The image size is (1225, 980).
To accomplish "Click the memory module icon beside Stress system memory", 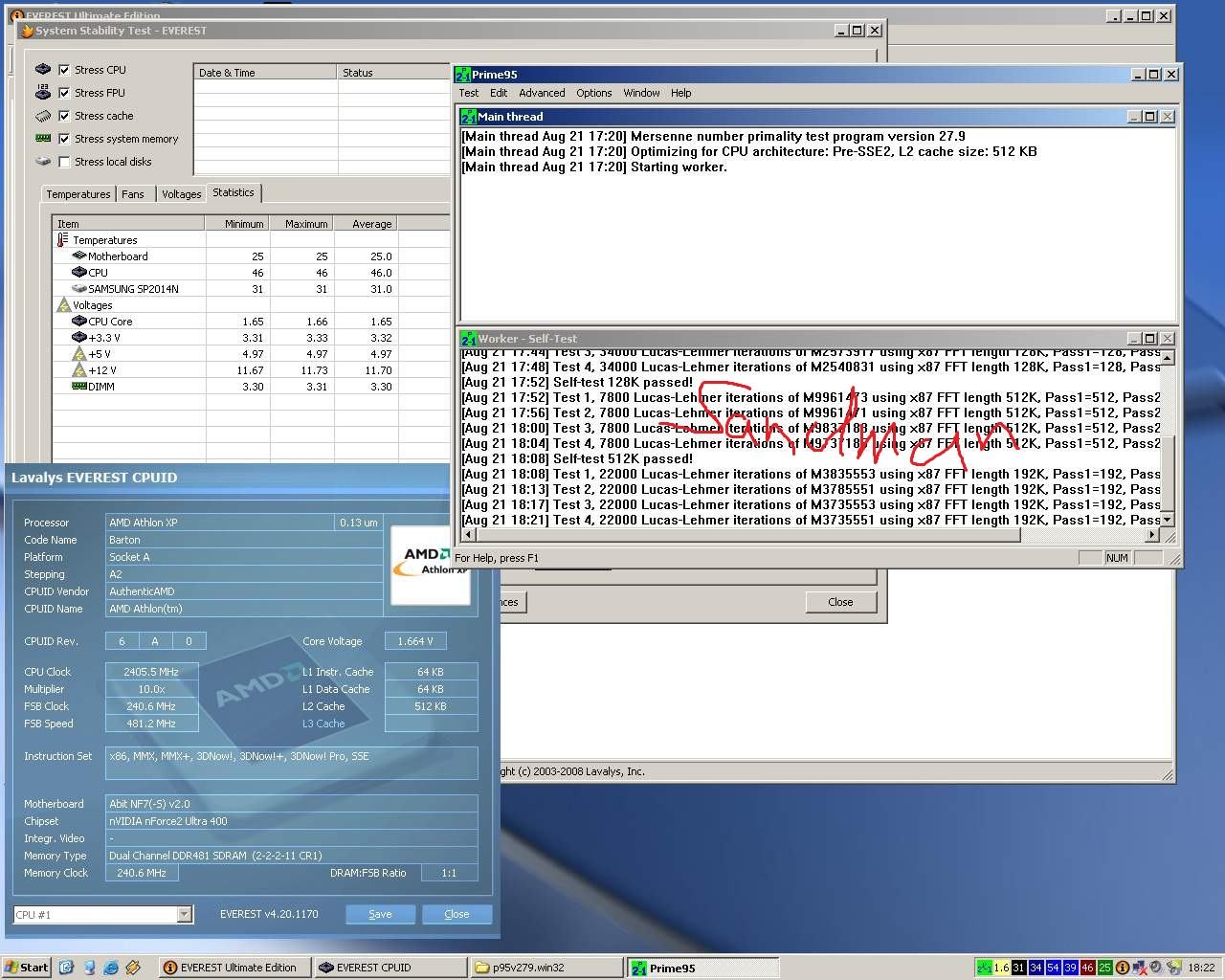I will pos(43,139).
